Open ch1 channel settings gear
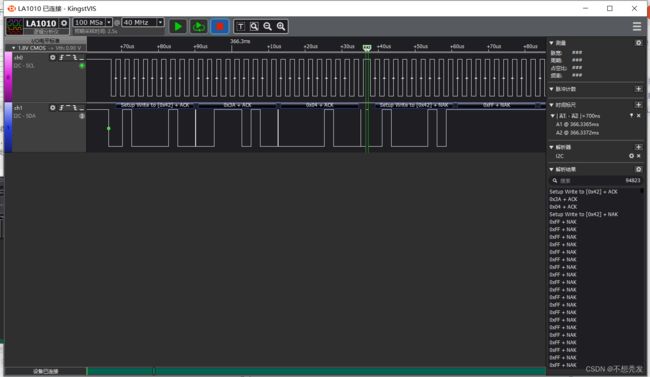The image size is (650, 377). coord(53,108)
